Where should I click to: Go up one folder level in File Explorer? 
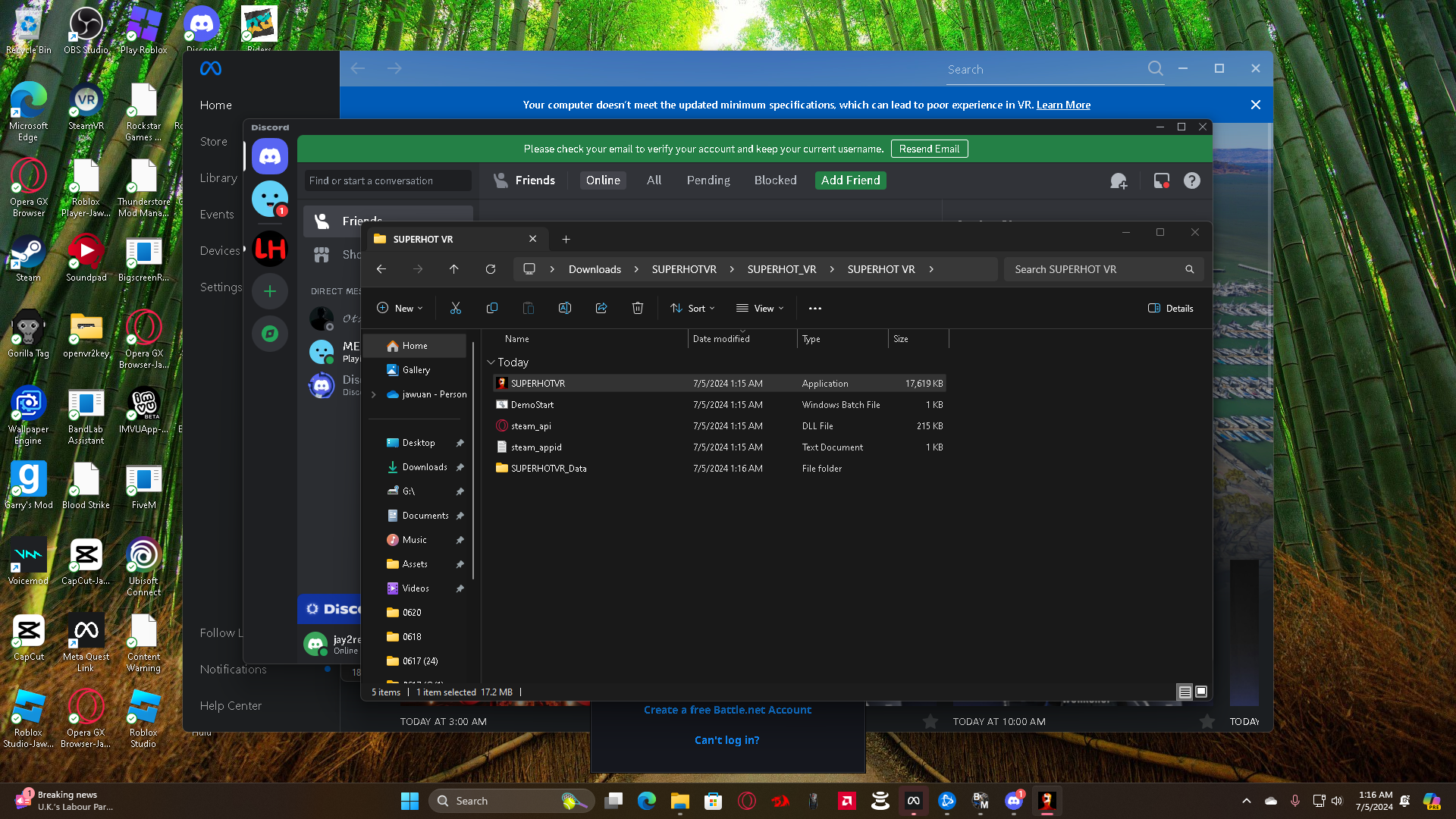coord(454,269)
